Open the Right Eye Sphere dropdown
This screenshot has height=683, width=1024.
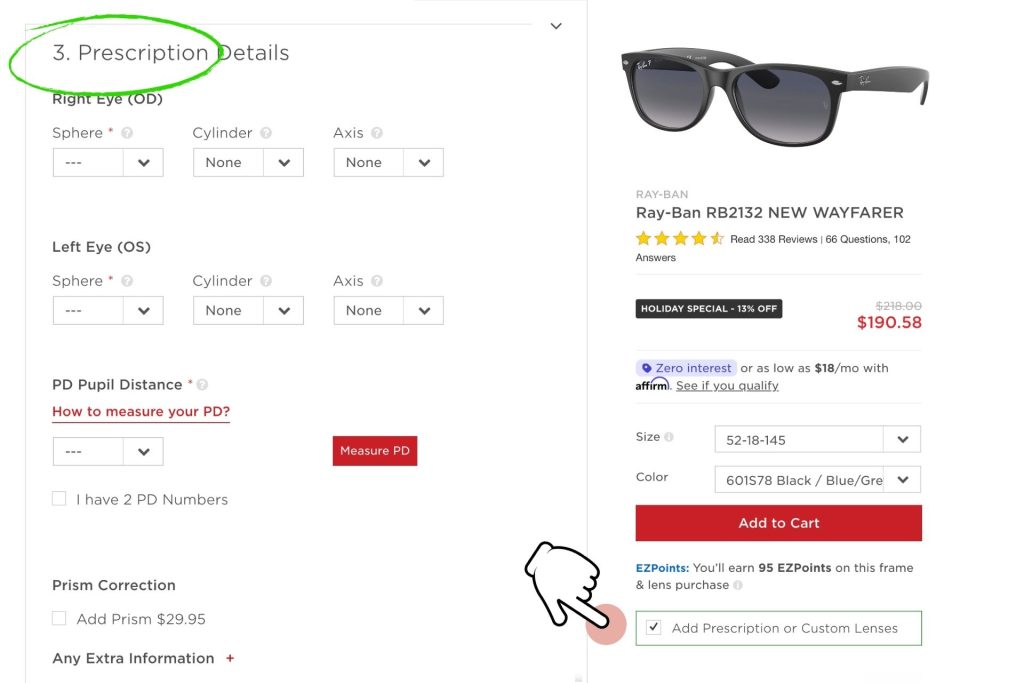point(107,162)
